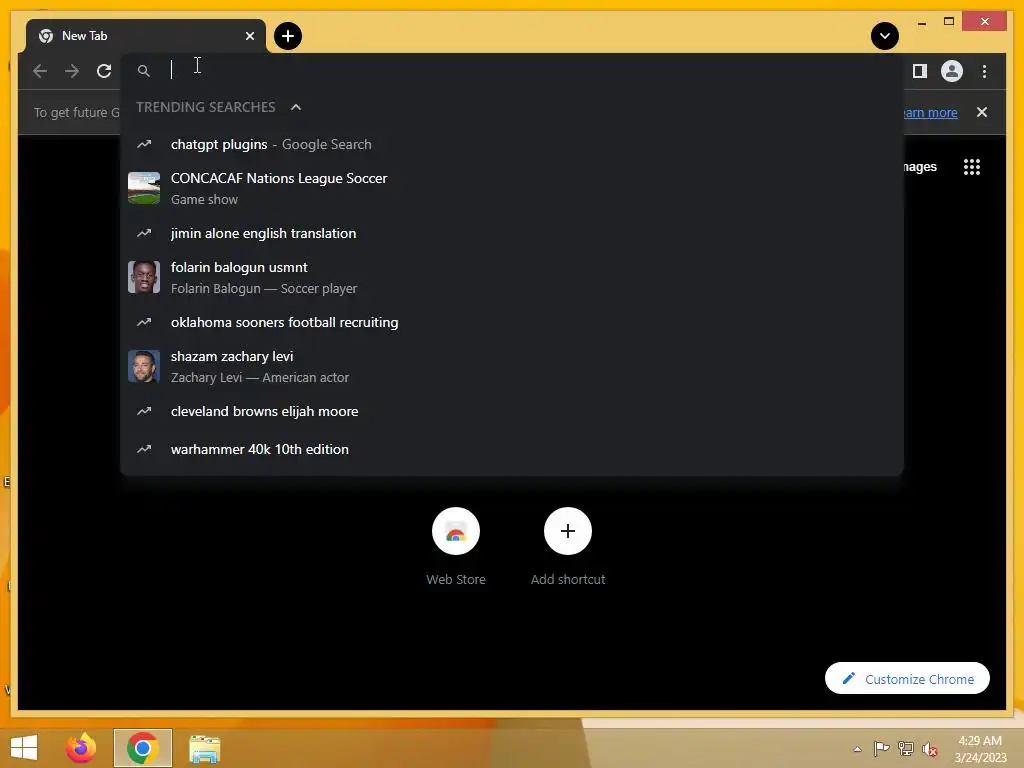The width and height of the screenshot is (1024, 768).
Task: Select shazam zachary levi suggestion
Action: click(512, 366)
